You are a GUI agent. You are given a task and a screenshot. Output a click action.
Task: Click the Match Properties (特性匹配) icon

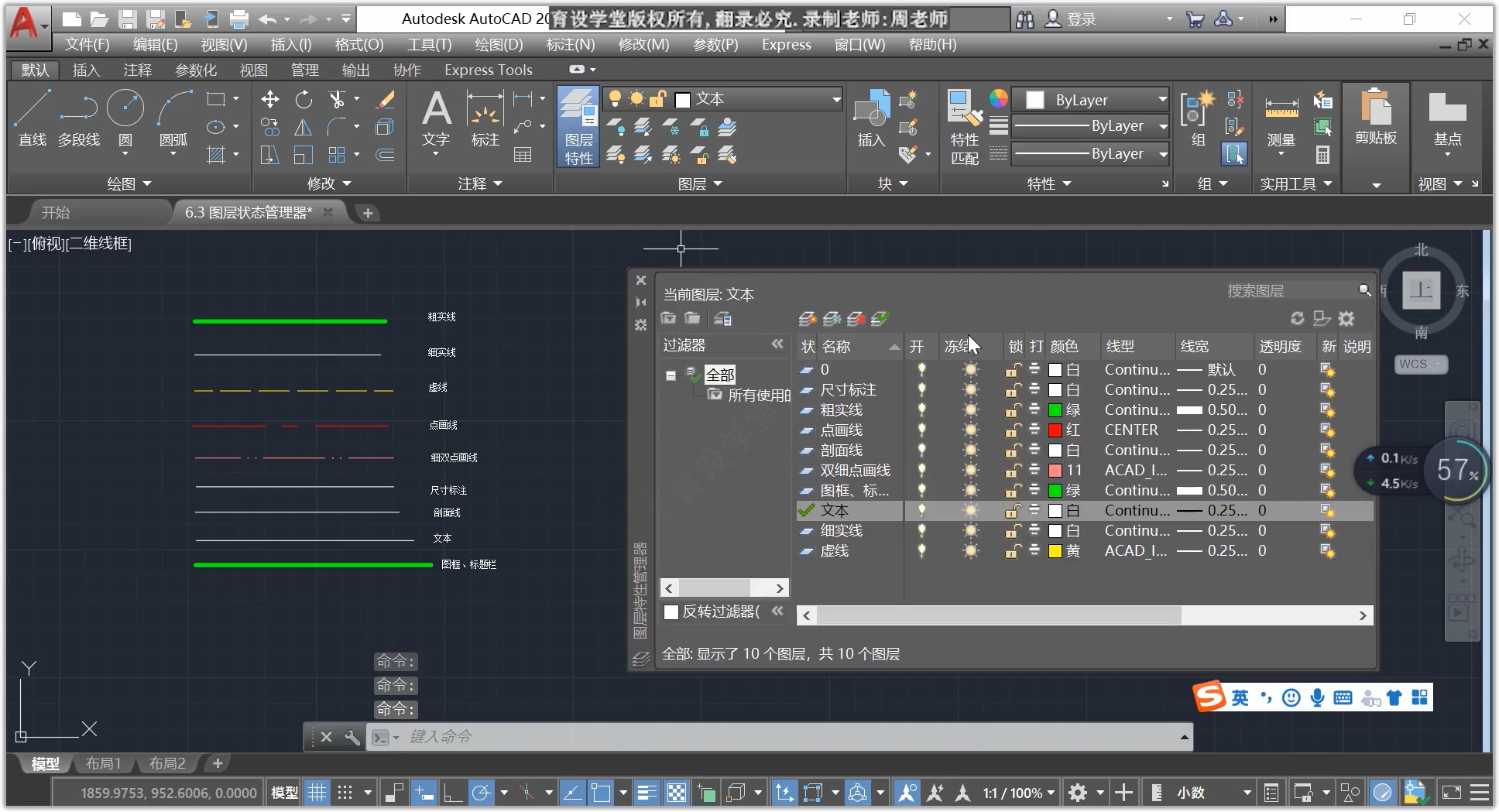coord(965,126)
